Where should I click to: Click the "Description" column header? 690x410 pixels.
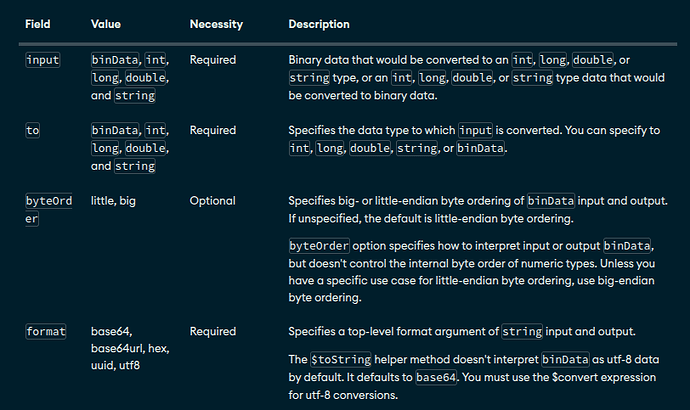319,24
